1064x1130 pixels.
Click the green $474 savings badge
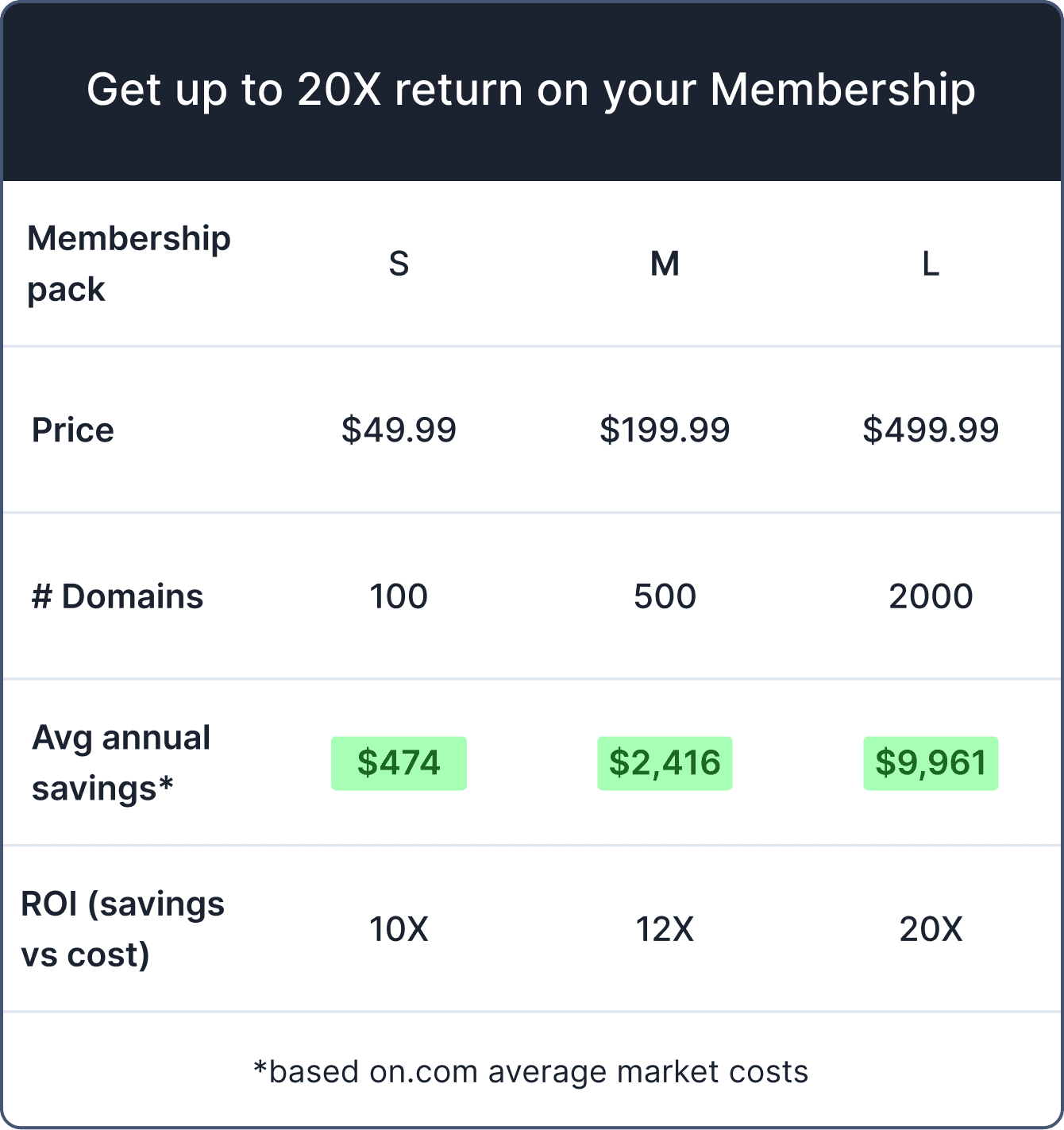pos(399,763)
